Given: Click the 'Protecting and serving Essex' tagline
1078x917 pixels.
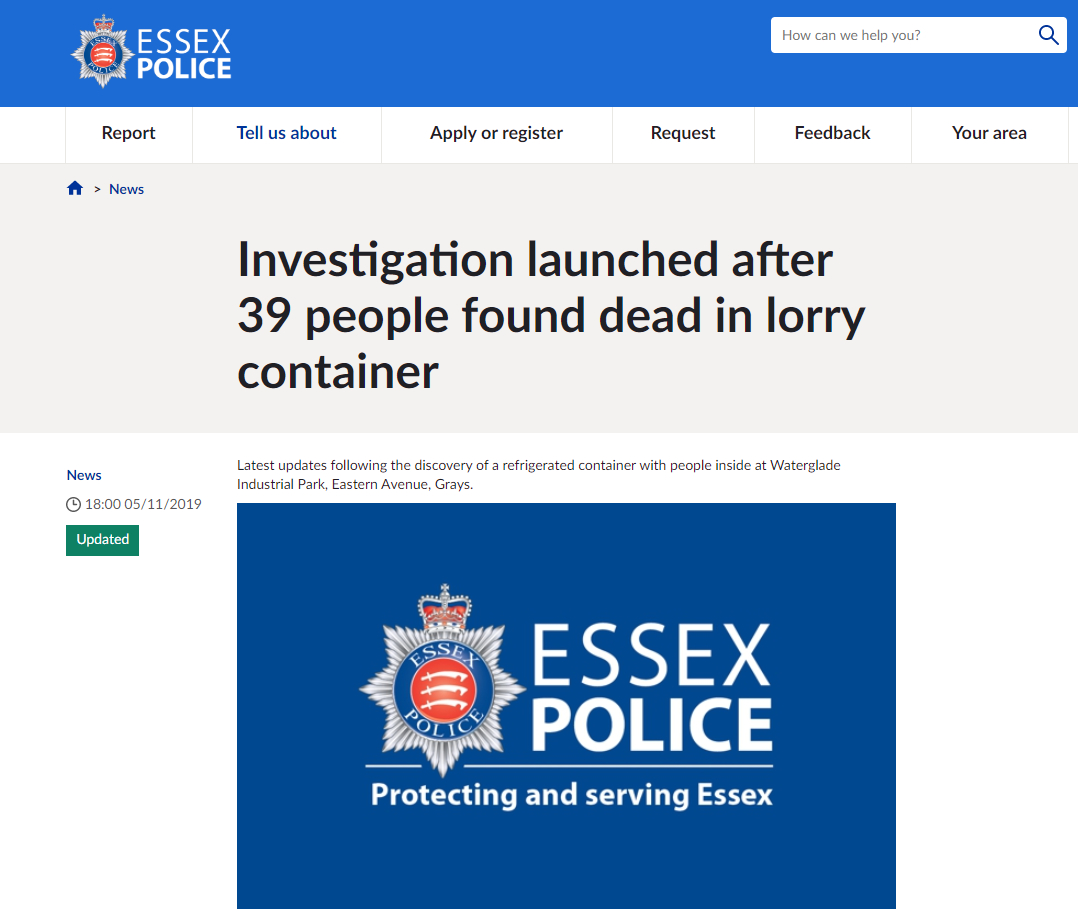Looking at the screenshot, I should (572, 795).
